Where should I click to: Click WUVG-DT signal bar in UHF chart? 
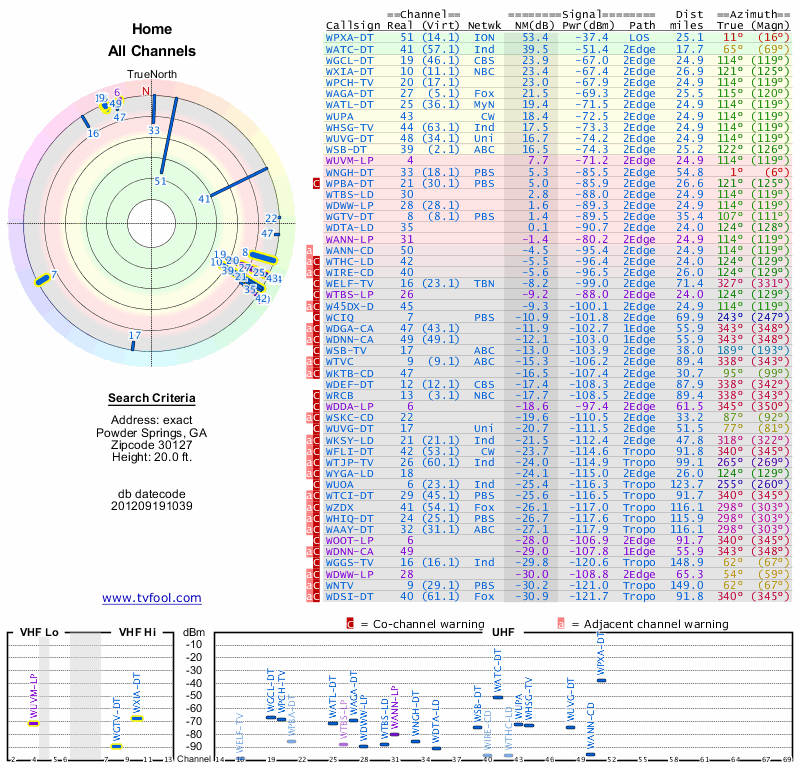570,727
